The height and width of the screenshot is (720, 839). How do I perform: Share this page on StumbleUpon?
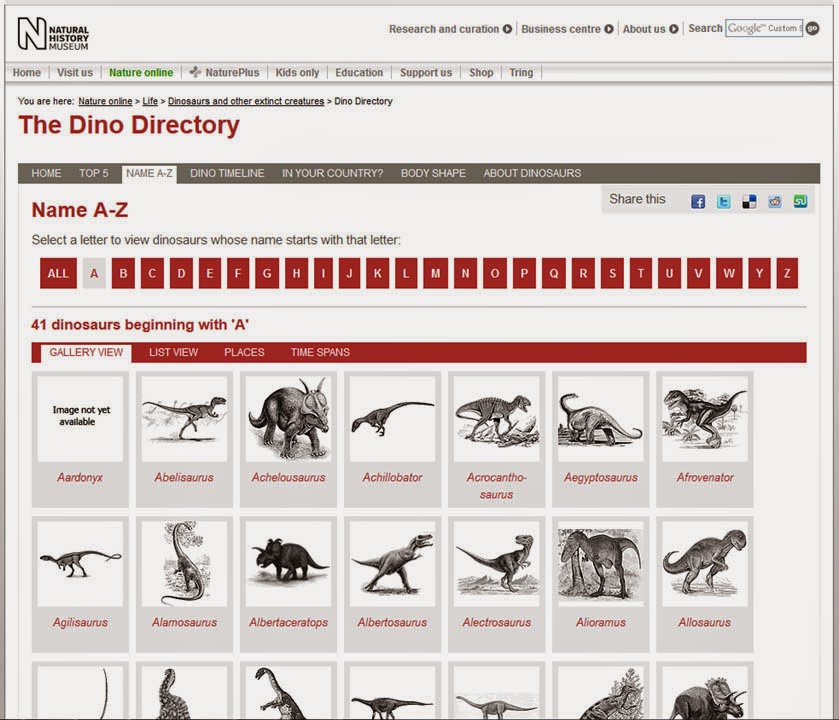tap(800, 202)
